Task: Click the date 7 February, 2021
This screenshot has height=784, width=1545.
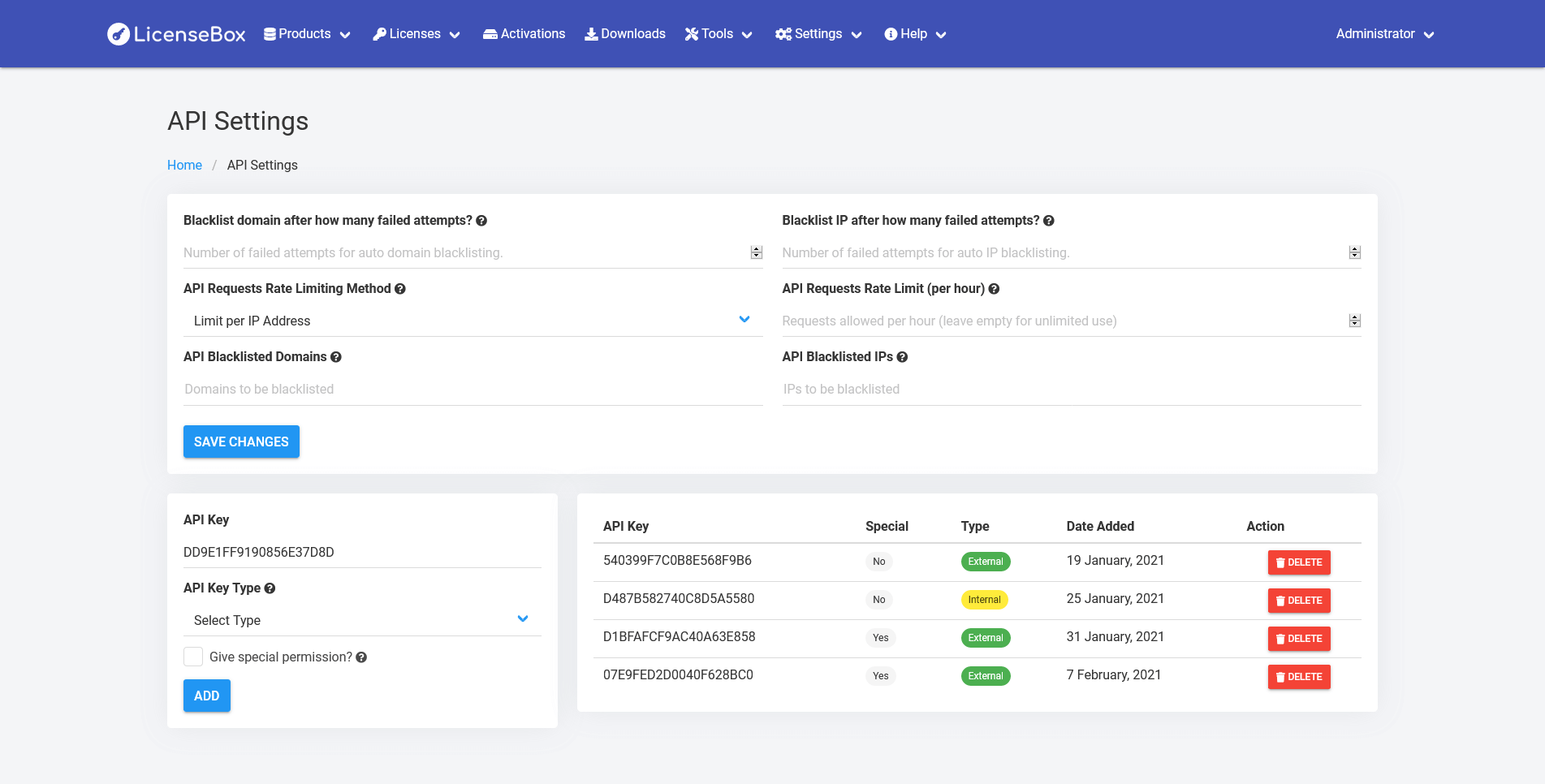Action: (x=1114, y=675)
